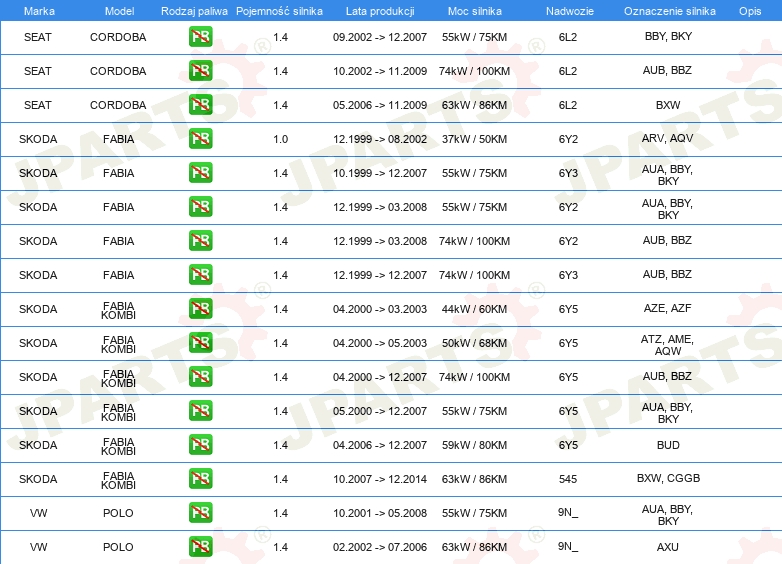The height and width of the screenshot is (564, 782).
Task: Click the petrol icon in the FABIA KOMBI 55kW row
Action: (x=200, y=411)
